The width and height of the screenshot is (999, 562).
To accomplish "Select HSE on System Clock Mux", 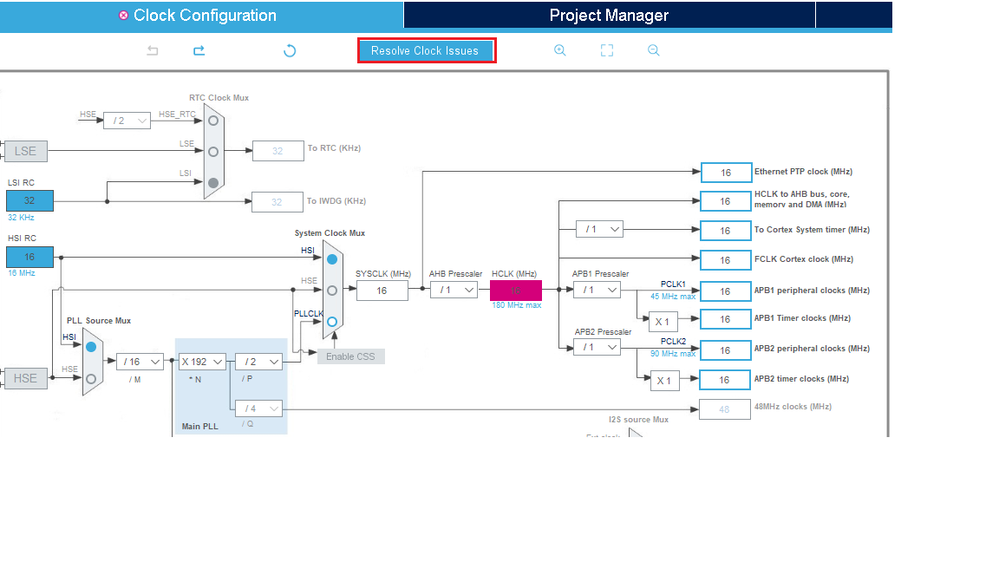I will (x=332, y=291).
